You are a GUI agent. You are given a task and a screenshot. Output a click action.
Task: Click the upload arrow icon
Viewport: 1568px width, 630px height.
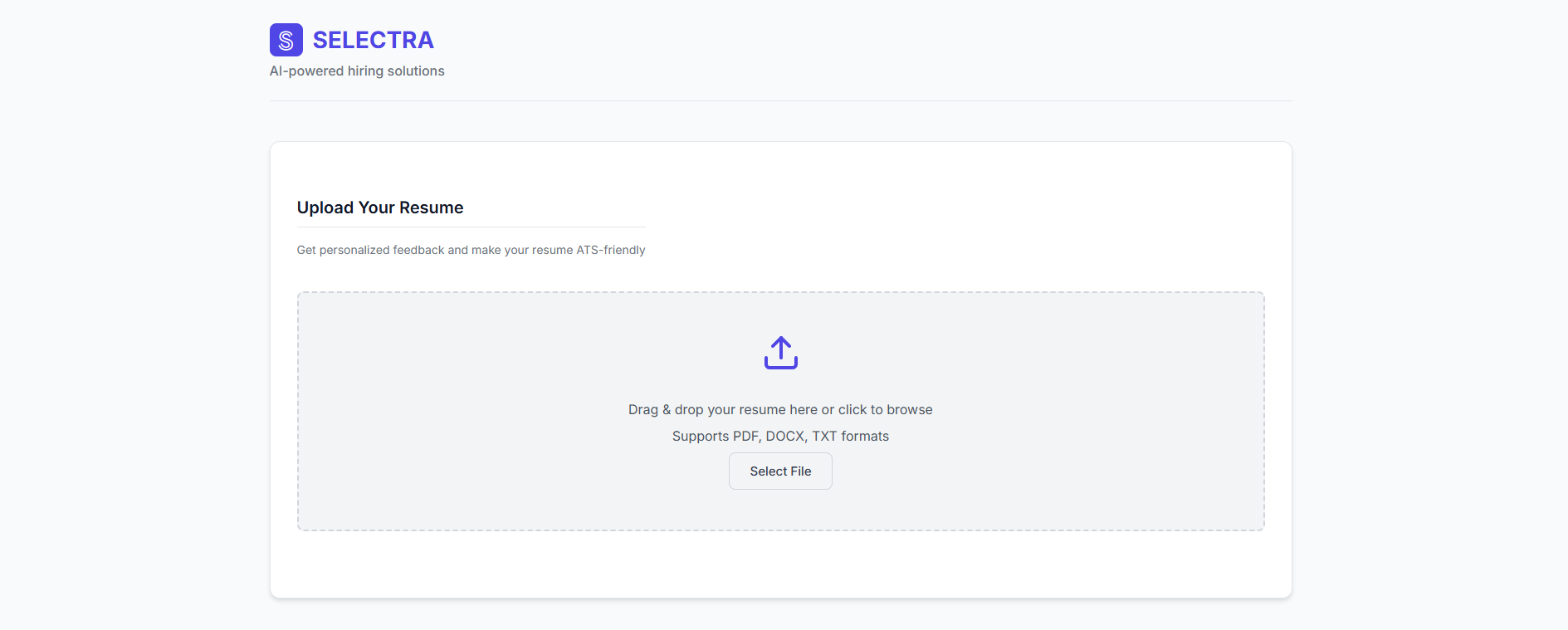click(780, 353)
